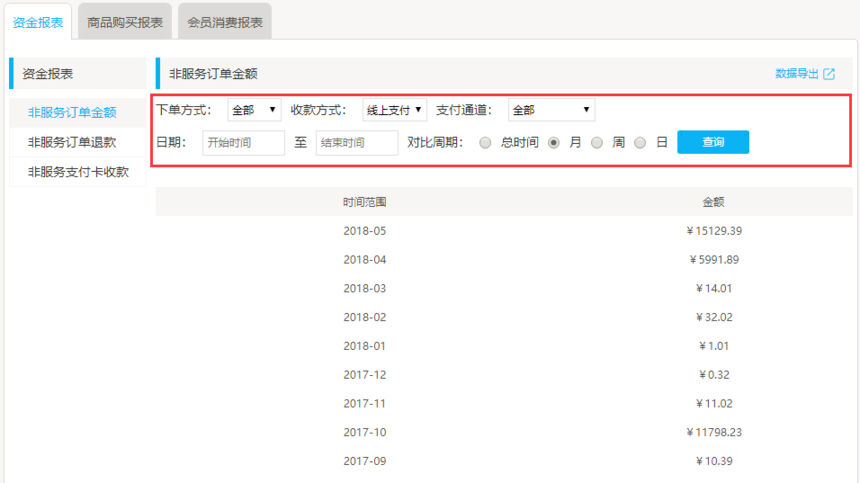
Task: Open the 支付通道 dropdown
Action: click(x=551, y=110)
